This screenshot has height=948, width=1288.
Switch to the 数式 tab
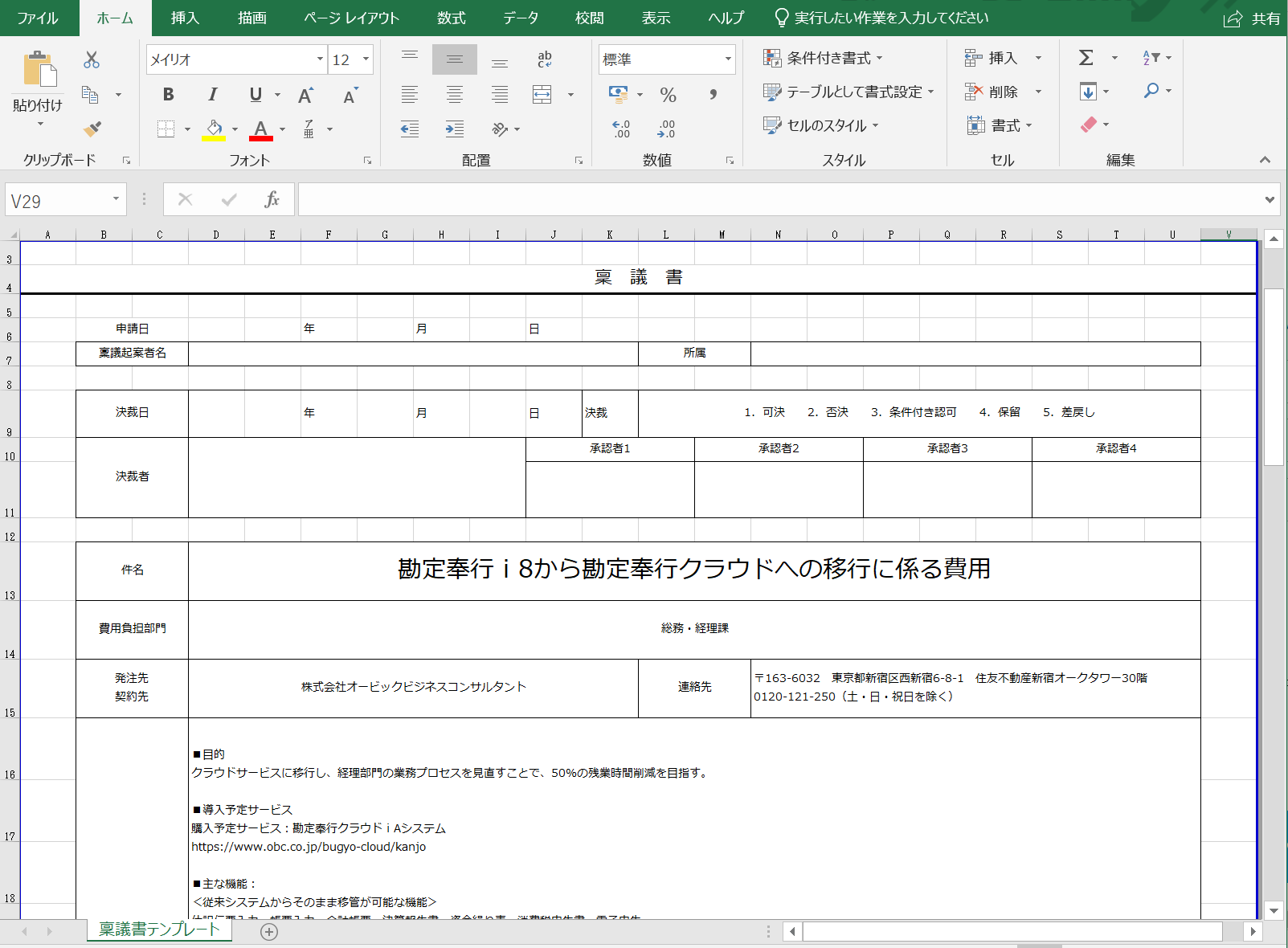(452, 18)
